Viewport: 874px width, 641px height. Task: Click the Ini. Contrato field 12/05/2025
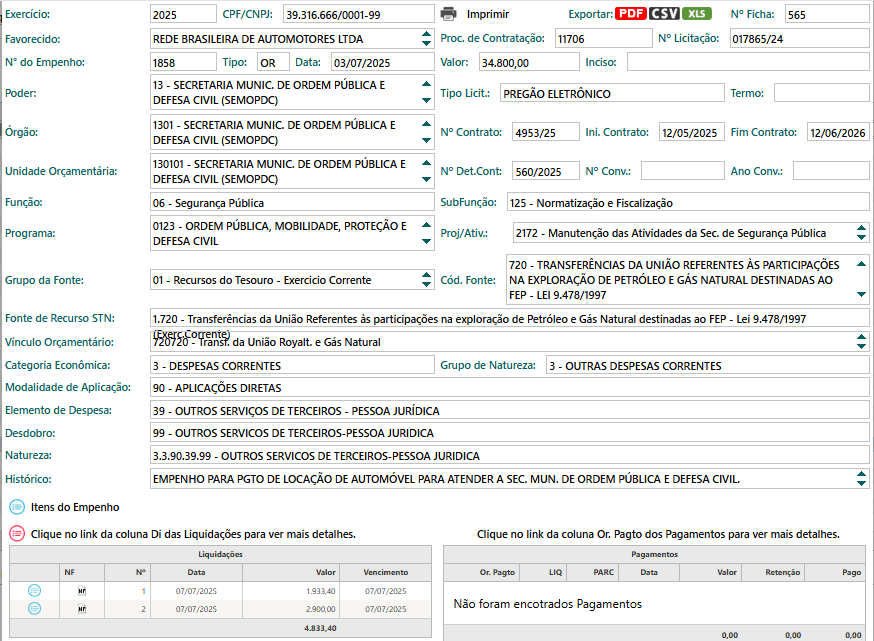[692, 133]
